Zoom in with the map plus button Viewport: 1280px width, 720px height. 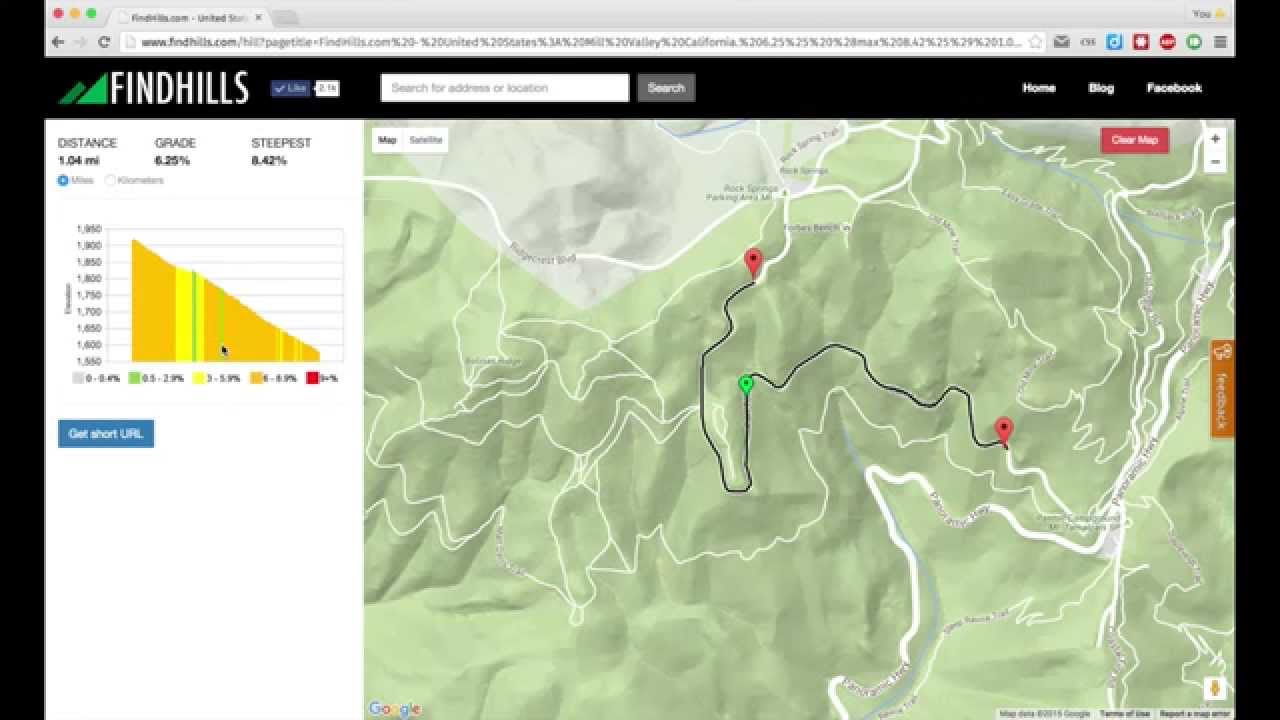[x=1215, y=139]
